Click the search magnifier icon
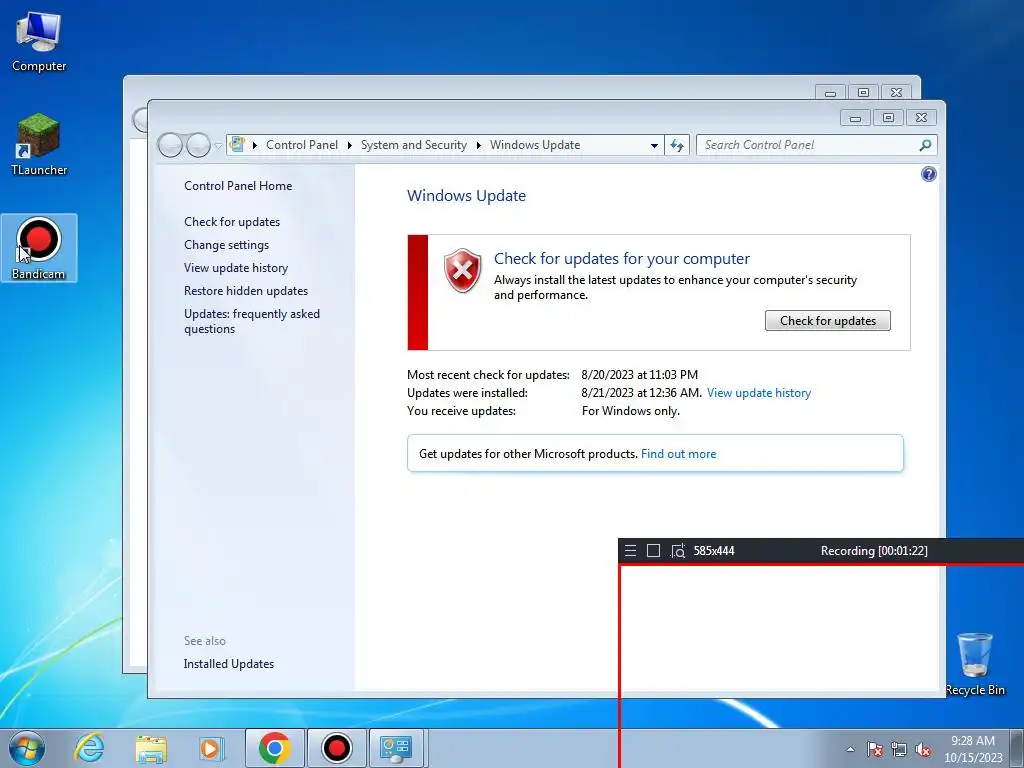The image size is (1024, 768). coord(925,145)
